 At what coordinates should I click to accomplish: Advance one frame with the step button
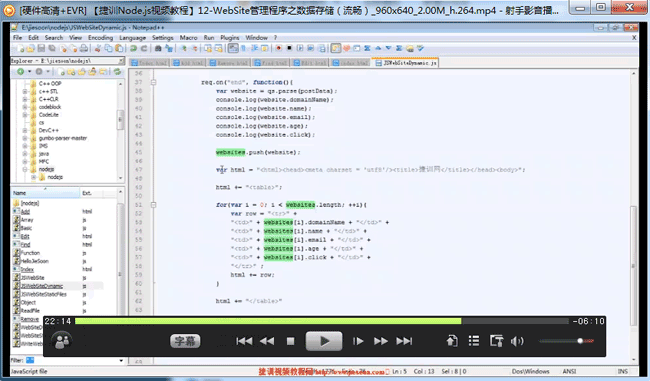[358, 341]
